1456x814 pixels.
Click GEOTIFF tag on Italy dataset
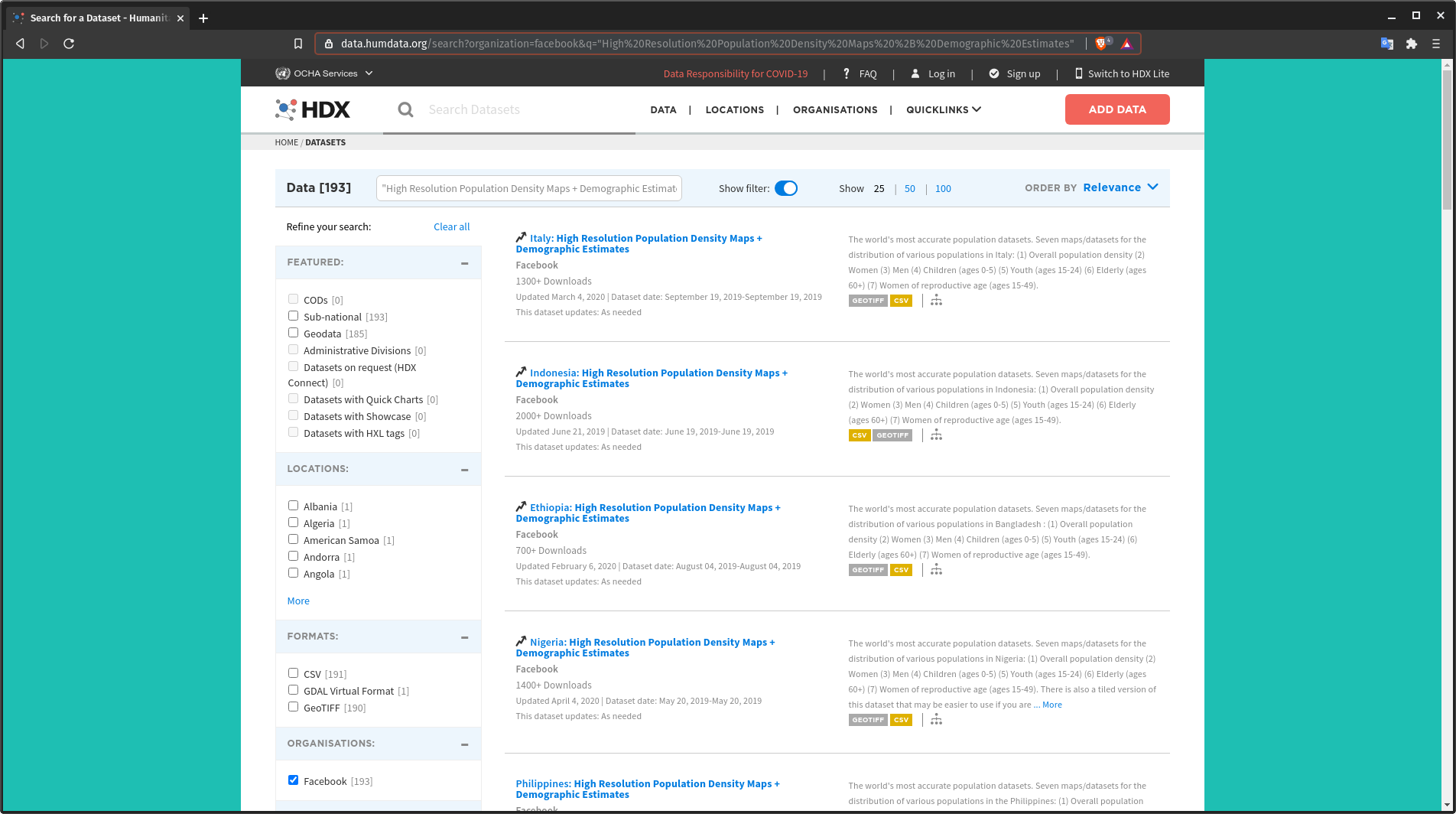(868, 301)
